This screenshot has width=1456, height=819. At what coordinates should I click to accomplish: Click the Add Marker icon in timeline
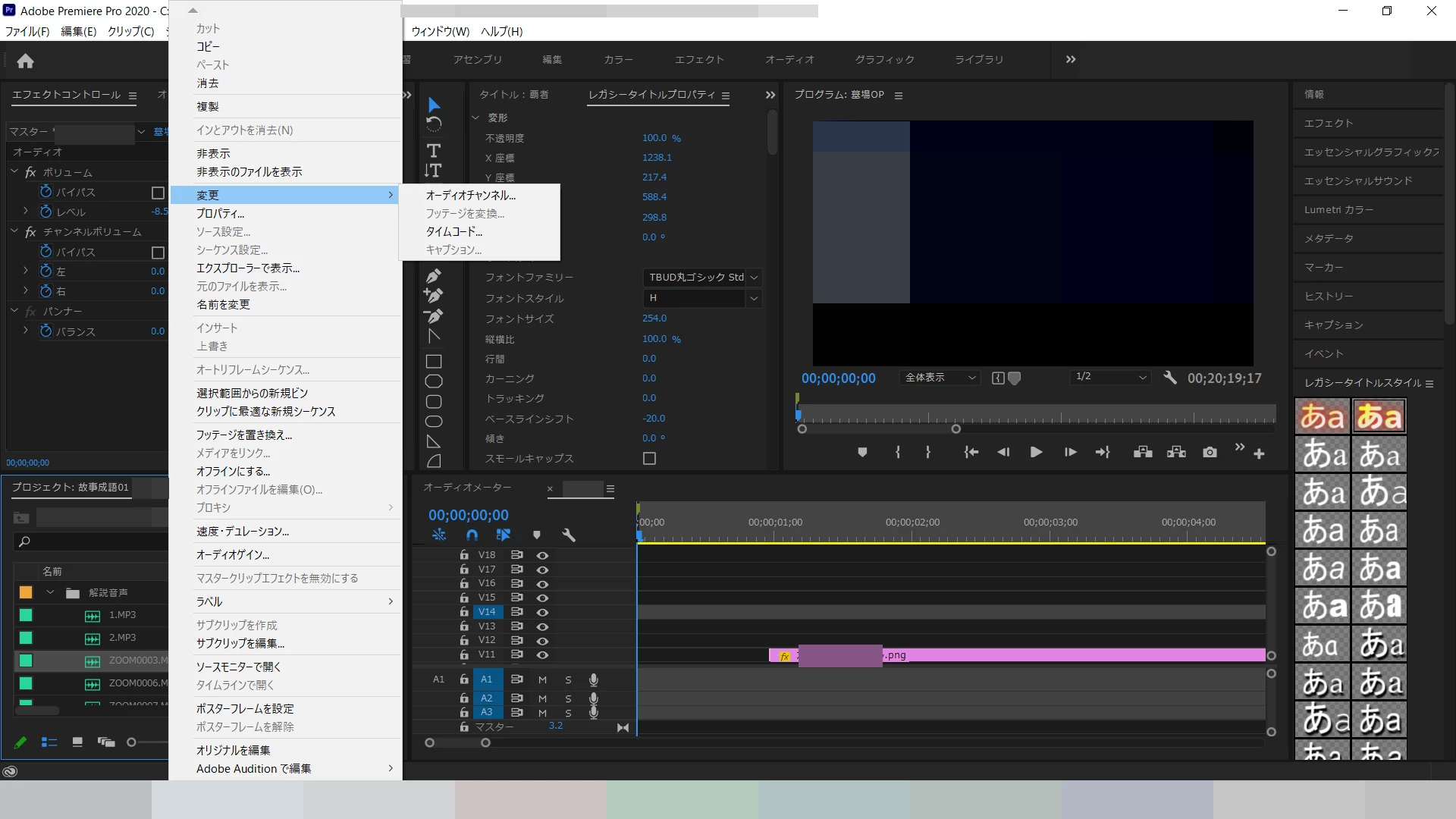point(537,535)
